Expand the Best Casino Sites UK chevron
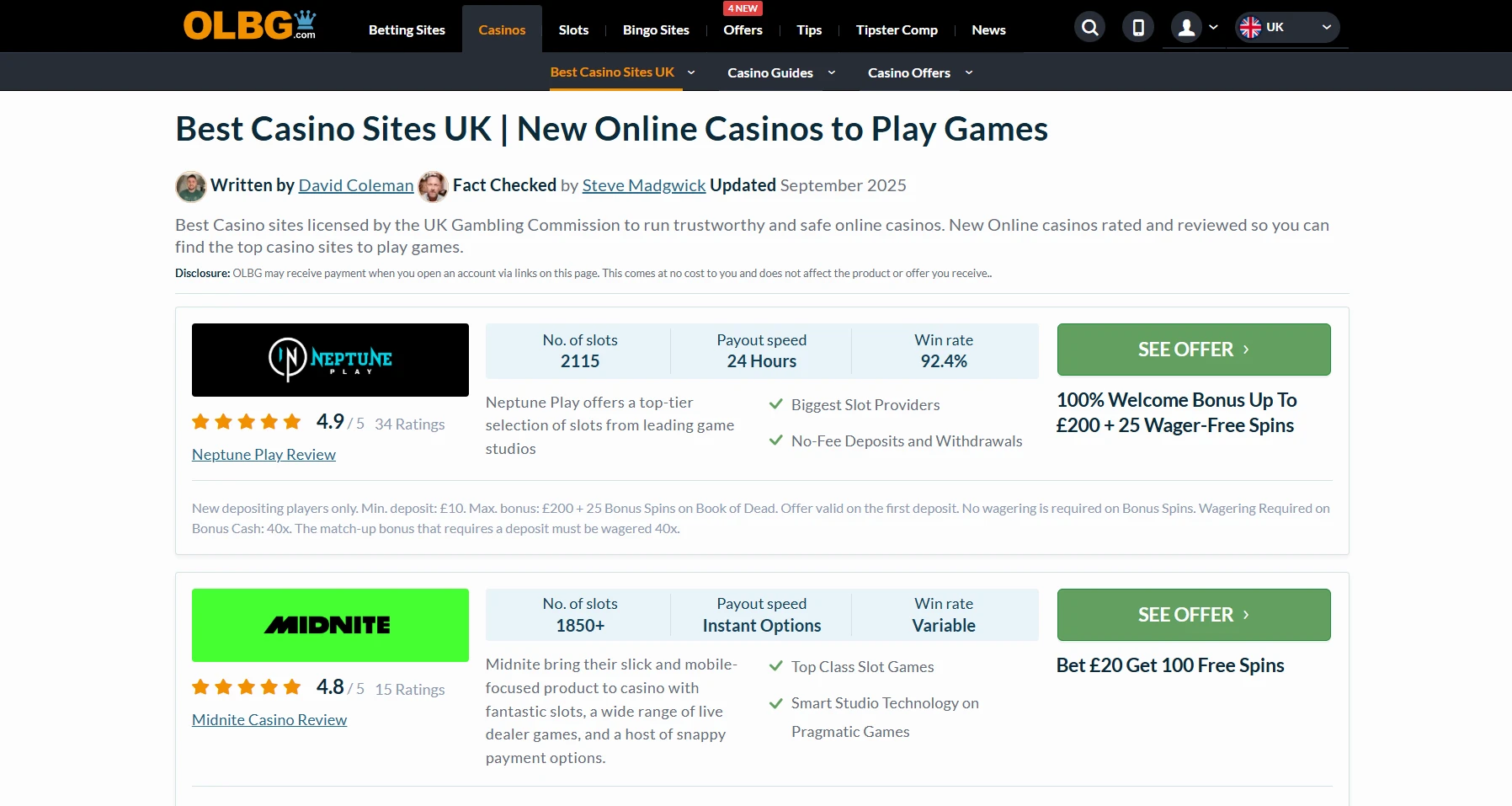This screenshot has height=806, width=1512. (x=691, y=72)
